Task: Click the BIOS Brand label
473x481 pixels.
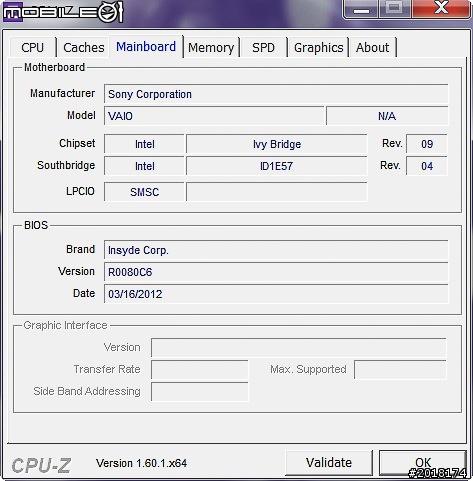Action: [80, 249]
